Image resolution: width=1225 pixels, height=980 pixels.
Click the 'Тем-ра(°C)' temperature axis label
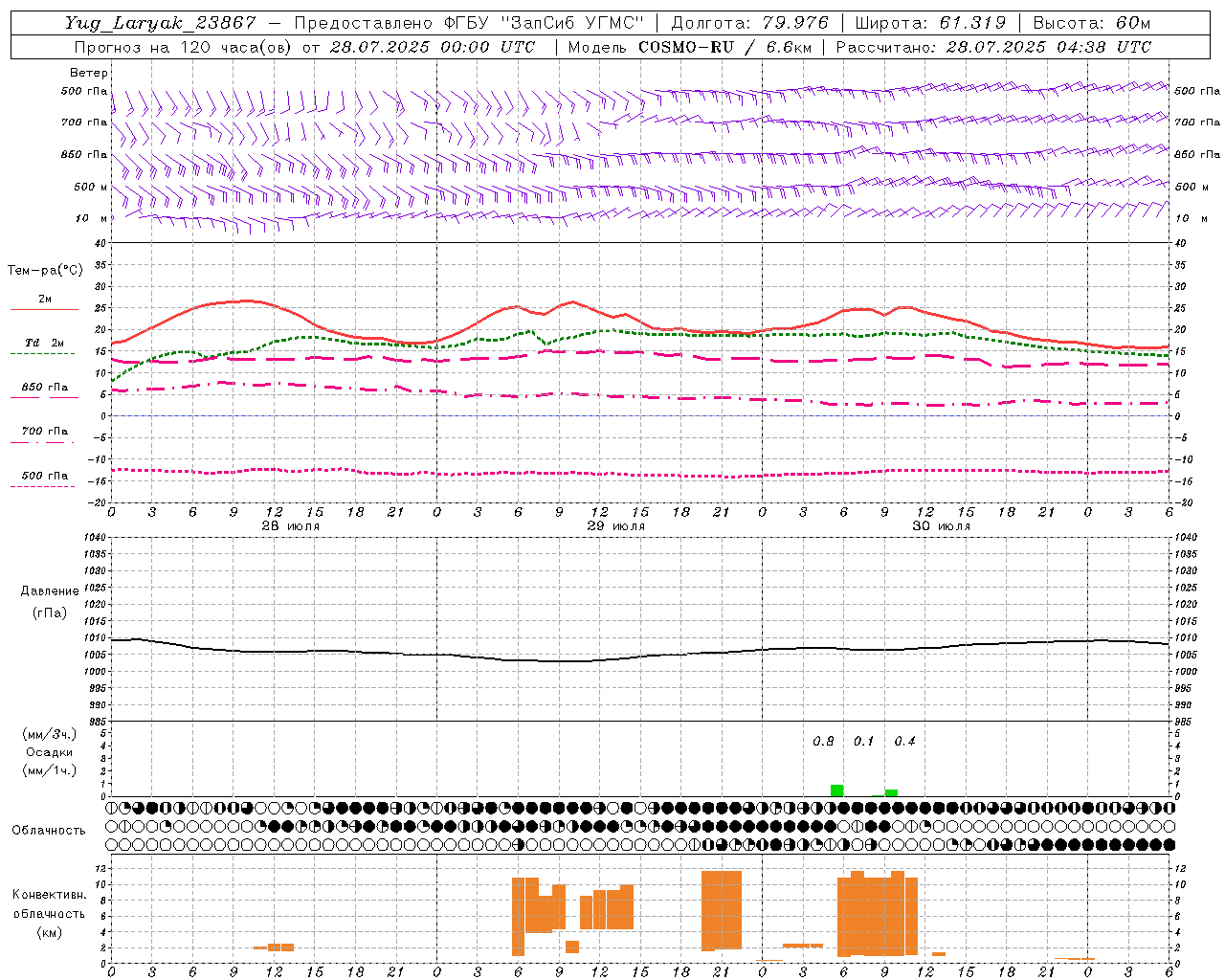coord(45,271)
